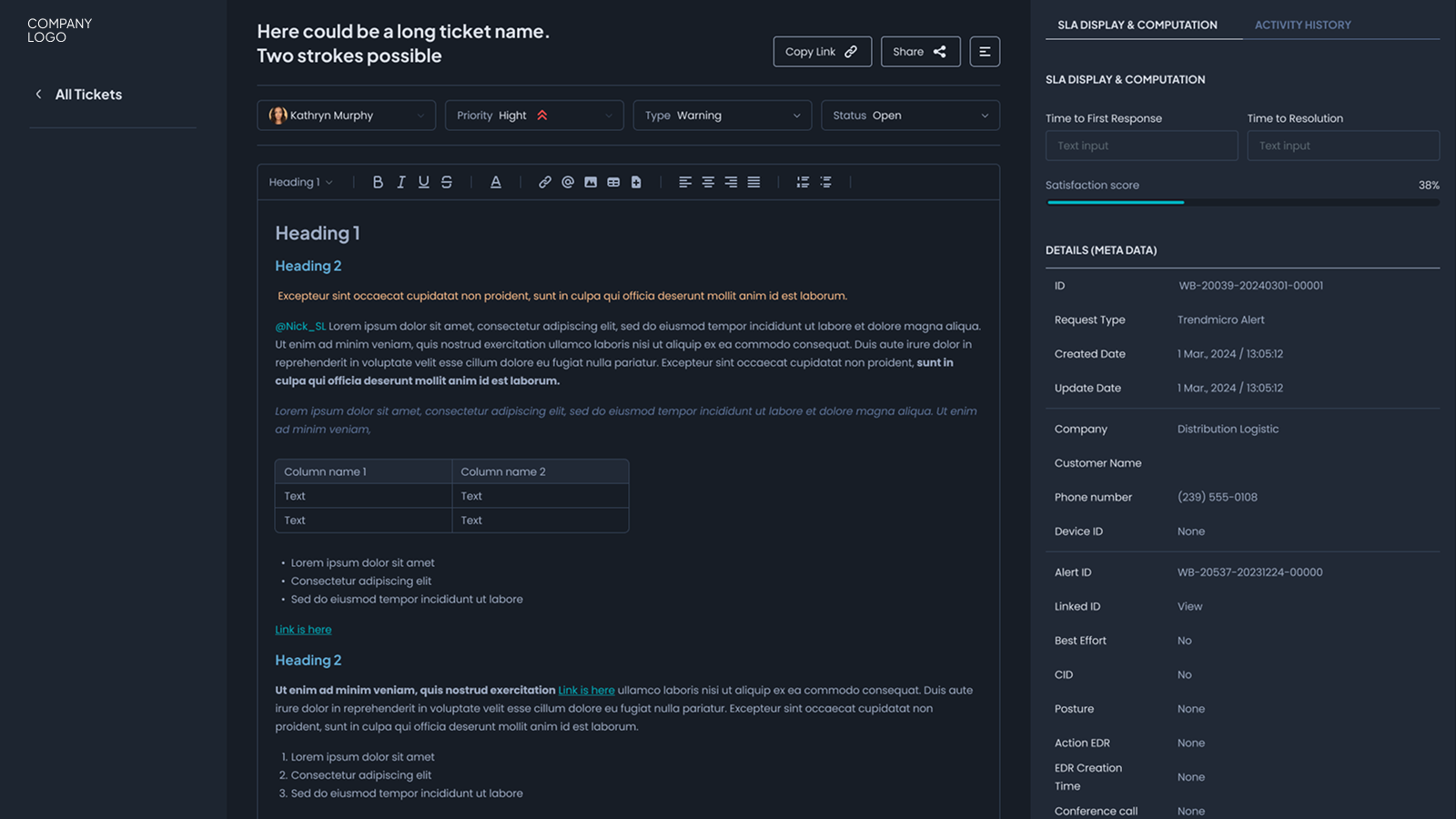The width and height of the screenshot is (1456, 819).
Task: Attach a file using the document icon
Action: tap(636, 182)
